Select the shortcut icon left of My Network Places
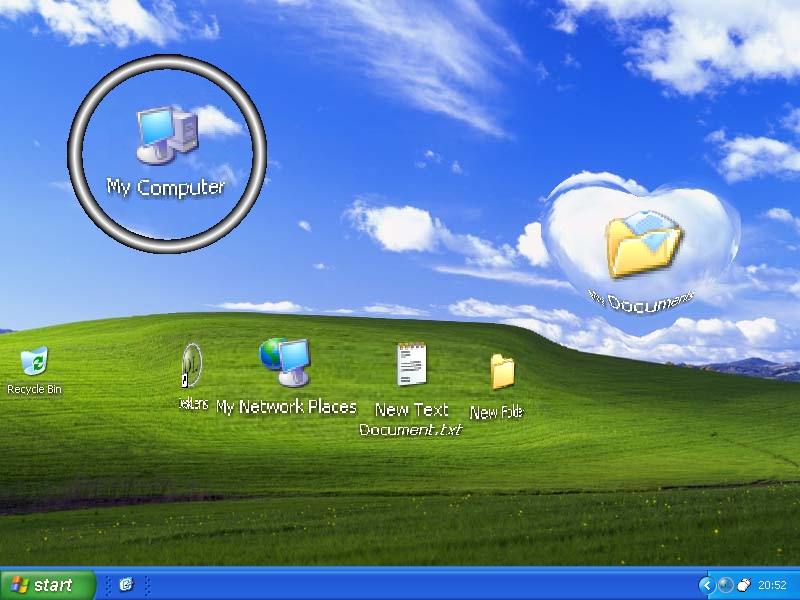This screenshot has width=800, height=600. 192,365
